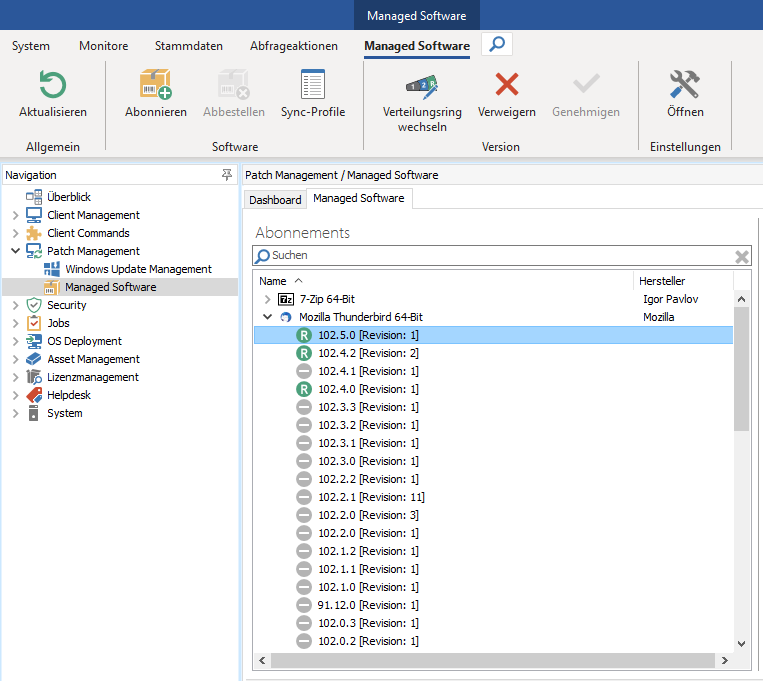Pin the Navigation panel with pushpin icon
Image resolution: width=763 pixels, height=681 pixels.
click(227, 175)
